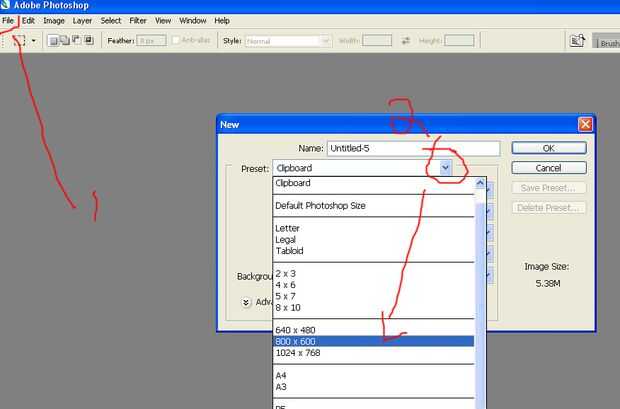The height and width of the screenshot is (409, 620).
Task: Expand the Advanced options chevron
Action: [x=246, y=303]
